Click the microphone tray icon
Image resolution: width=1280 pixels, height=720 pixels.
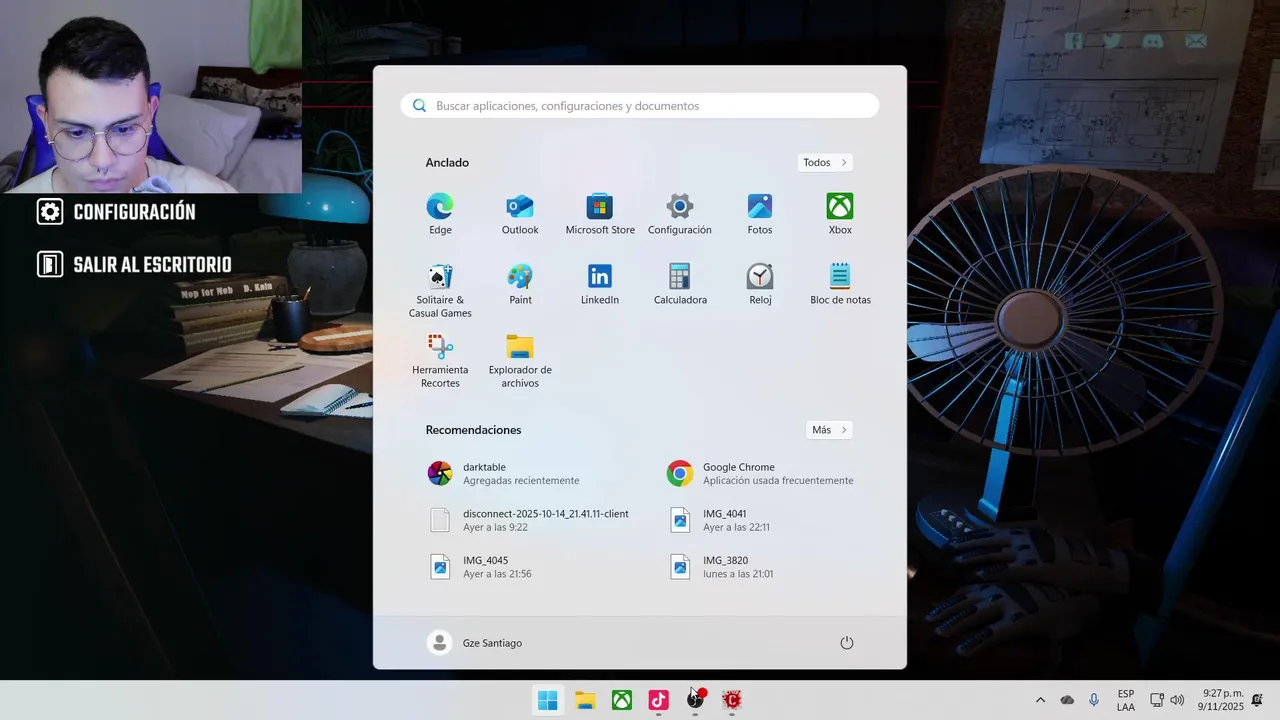coord(1094,700)
